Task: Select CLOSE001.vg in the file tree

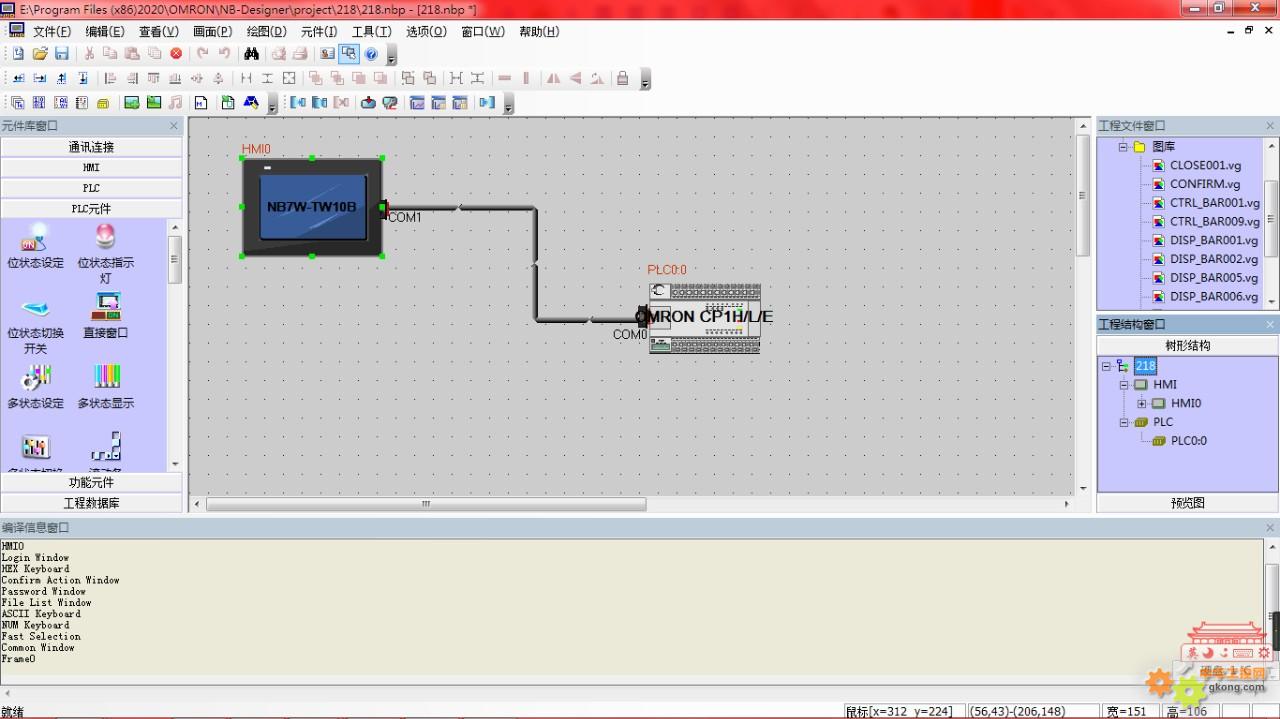Action: [1205, 165]
